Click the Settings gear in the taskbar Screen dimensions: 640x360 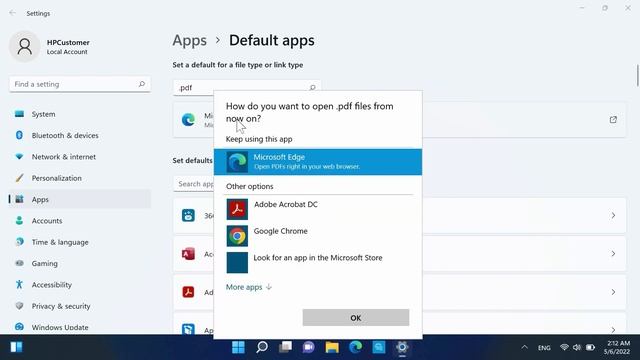402,347
